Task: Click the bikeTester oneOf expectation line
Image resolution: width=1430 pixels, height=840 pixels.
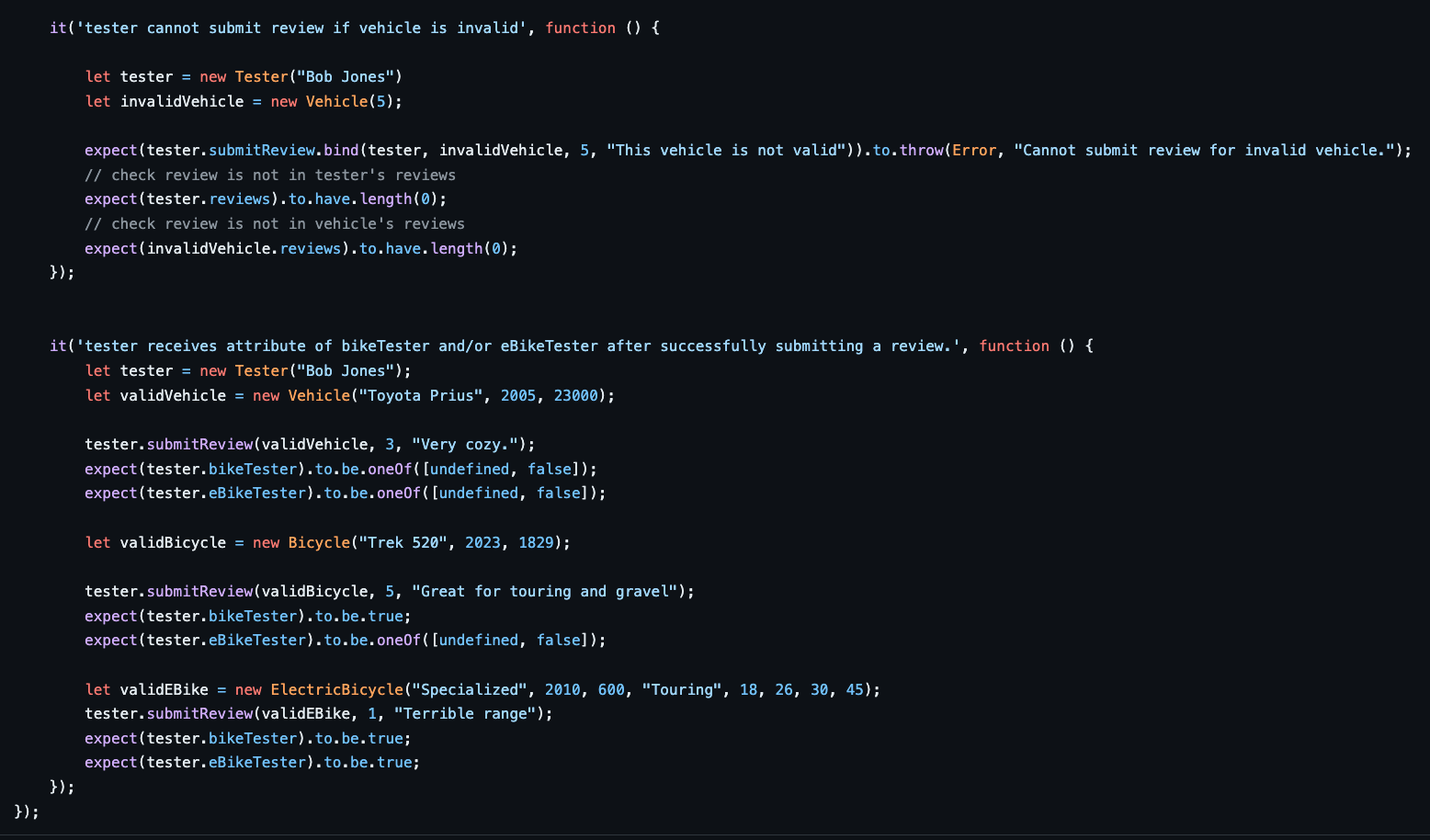Action: tap(340, 469)
